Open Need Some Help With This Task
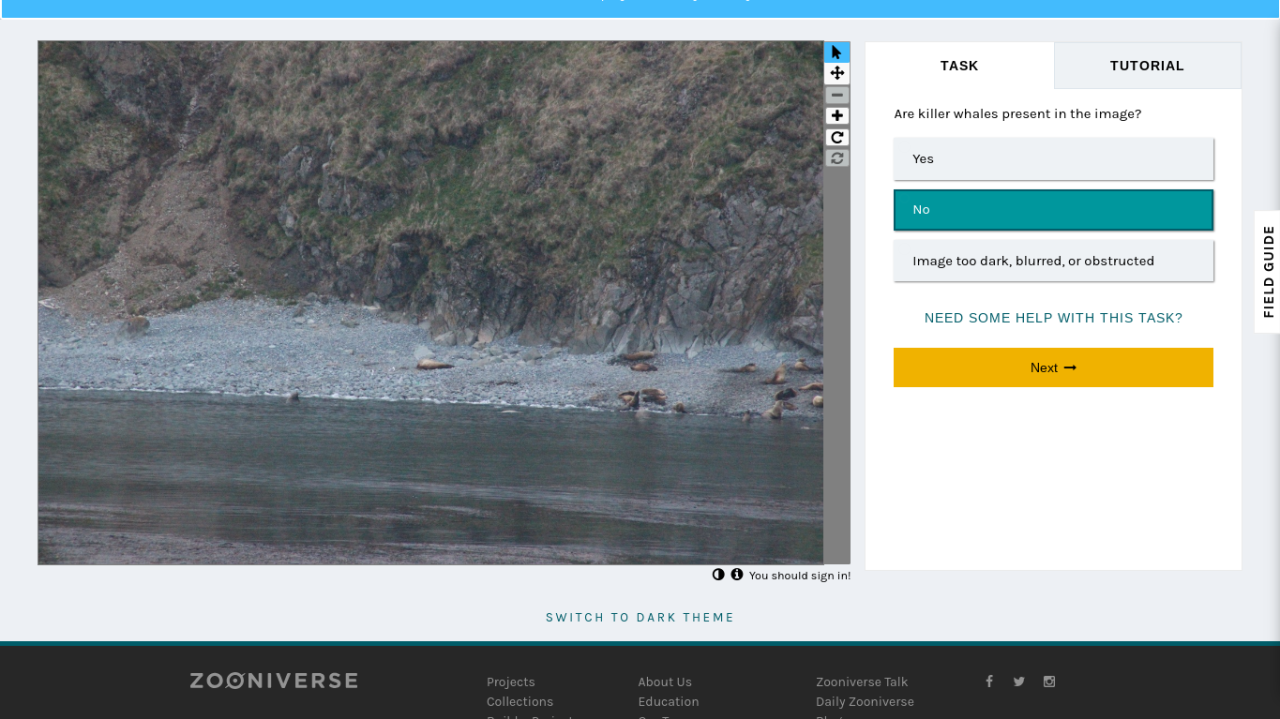The width and height of the screenshot is (1280, 719). click(1053, 318)
